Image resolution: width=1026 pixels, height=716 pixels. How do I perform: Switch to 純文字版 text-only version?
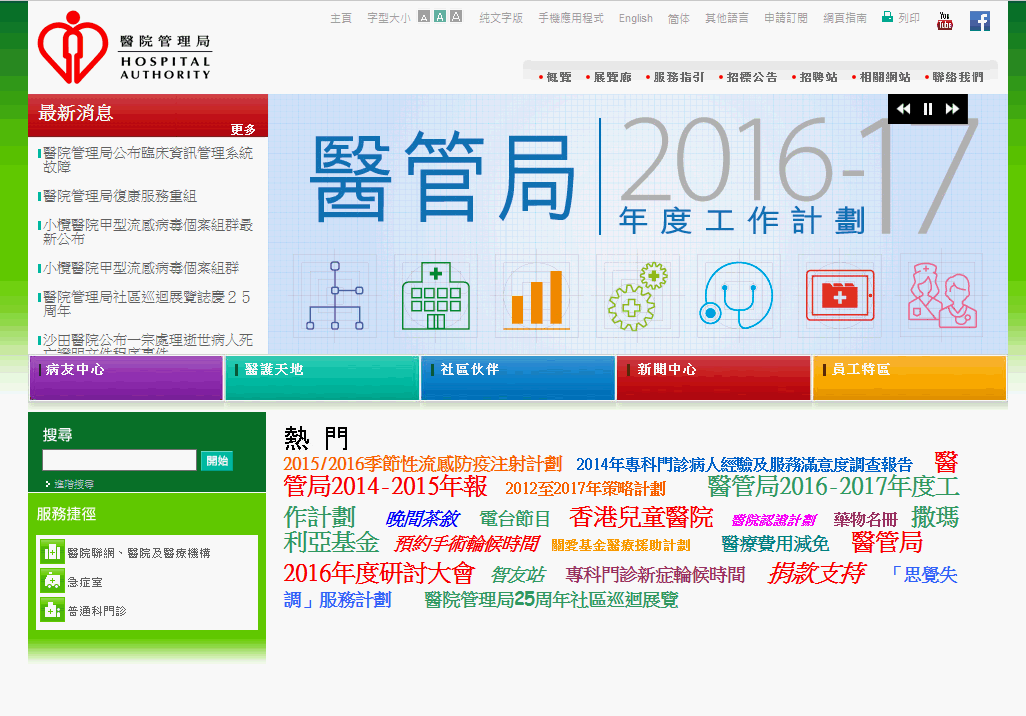(501, 18)
